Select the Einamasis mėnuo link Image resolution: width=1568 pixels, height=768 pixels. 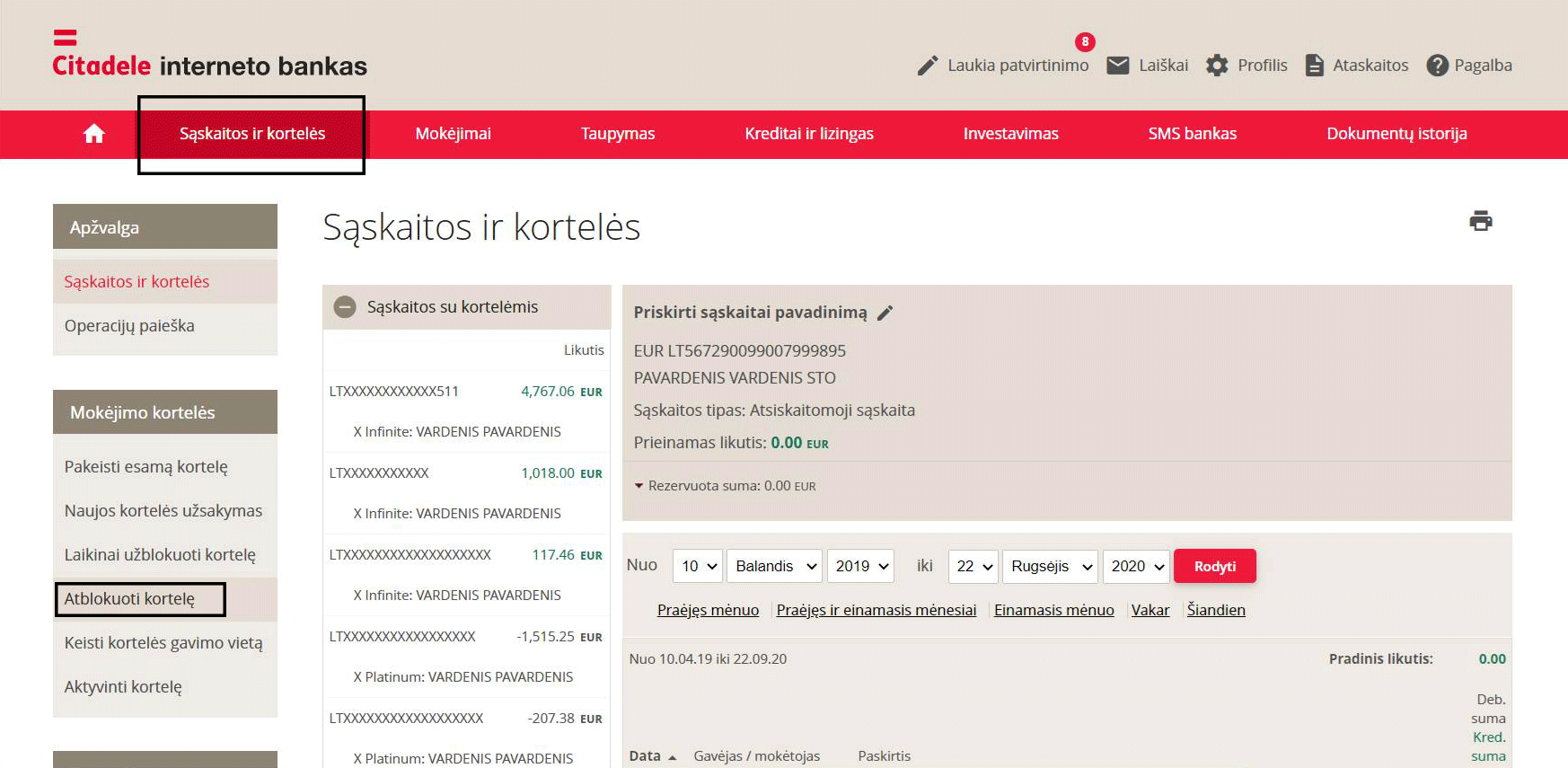[x=1054, y=610]
